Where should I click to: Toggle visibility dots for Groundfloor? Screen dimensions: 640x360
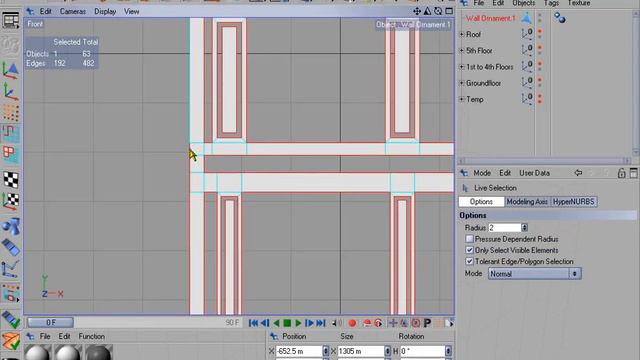[x=540, y=83]
